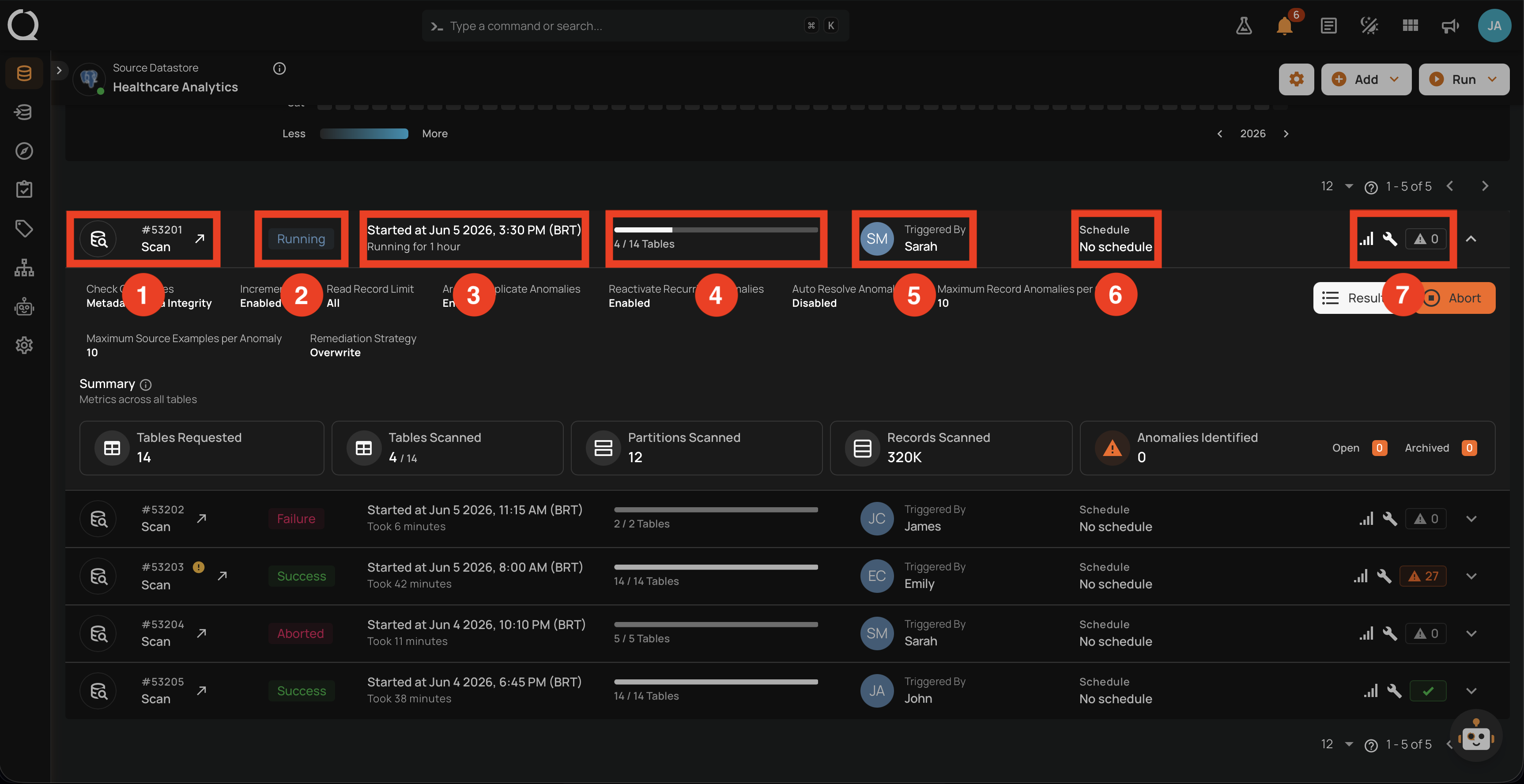This screenshot has height=784, width=1524.
Task: Open the page size help icon at top pagination
Action: (1371, 187)
